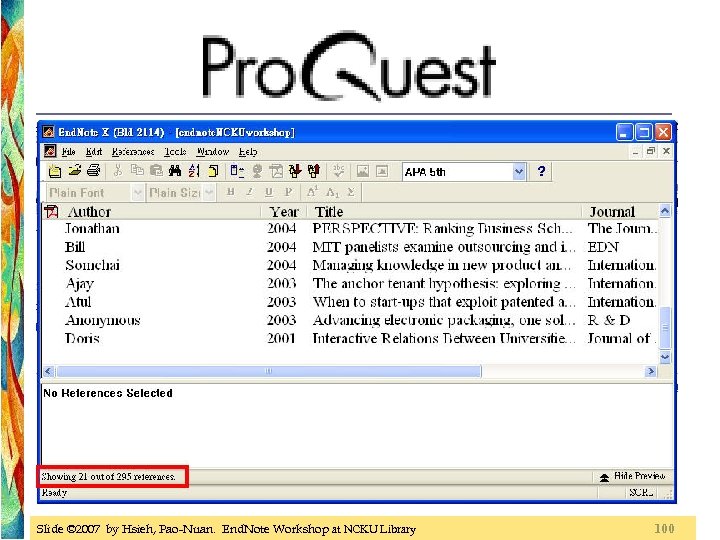720x540 pixels.
Task: Click the New Library toolbar icon
Action: pos(55,171)
